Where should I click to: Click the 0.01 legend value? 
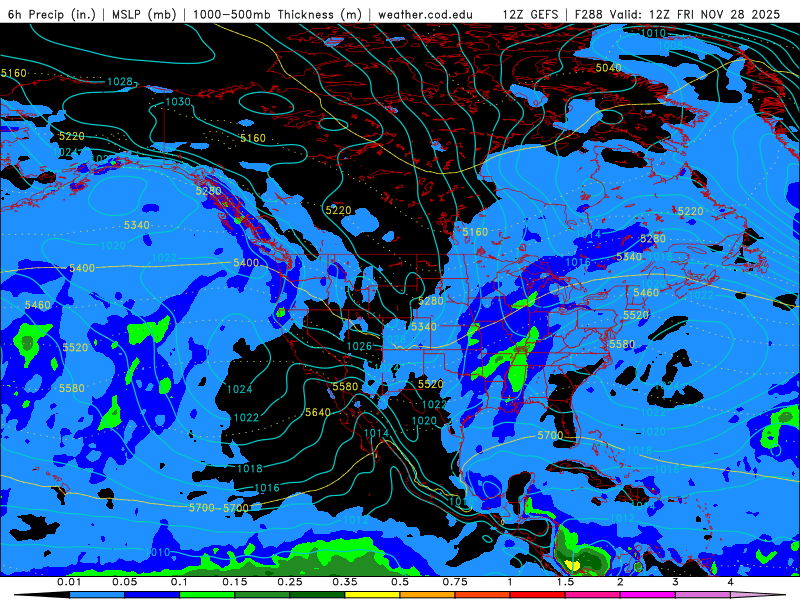69,582
